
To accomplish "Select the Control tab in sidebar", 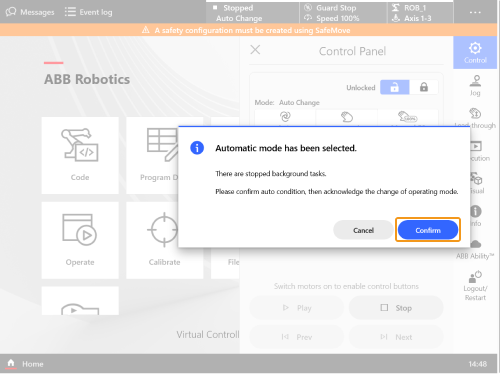I will pos(475,53).
